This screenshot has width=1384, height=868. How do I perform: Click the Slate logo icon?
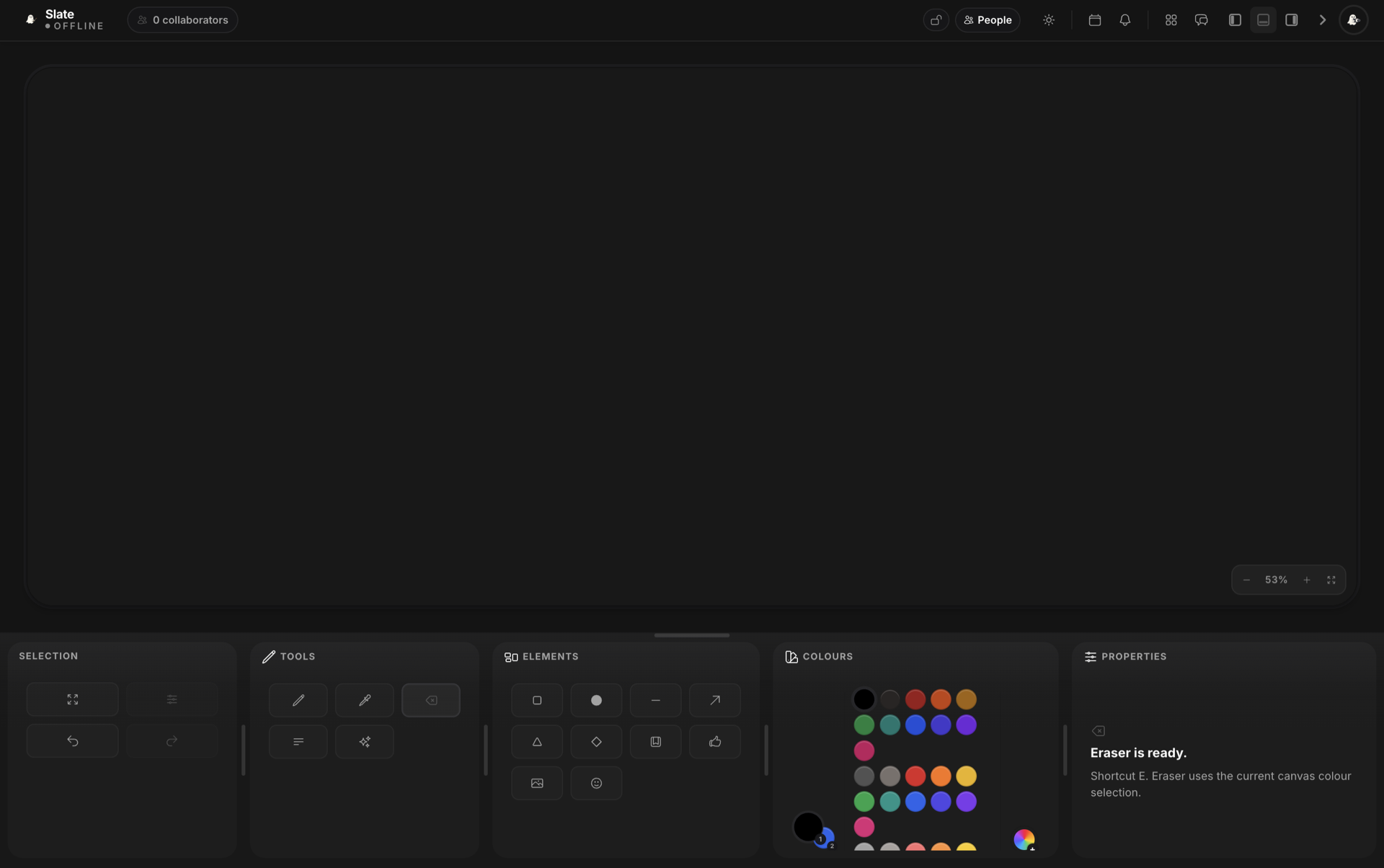(x=30, y=19)
